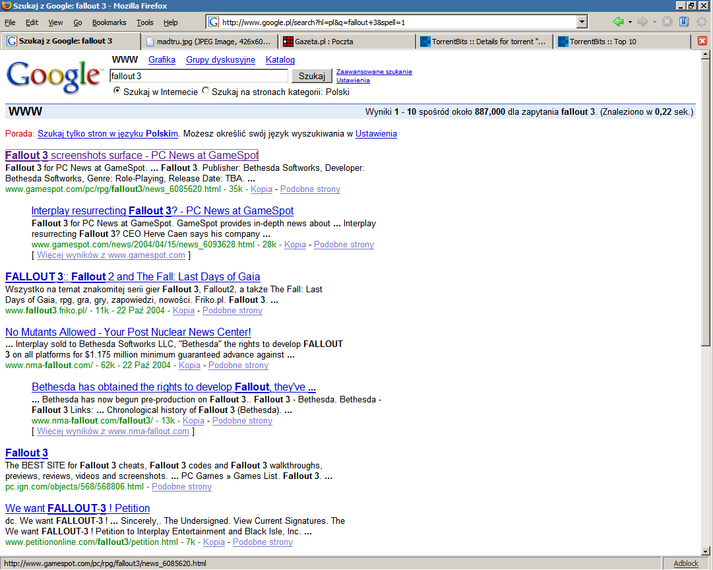Open the Forward history dropdown arrow
Viewport: 713px width, 570px height.
click(x=654, y=22)
